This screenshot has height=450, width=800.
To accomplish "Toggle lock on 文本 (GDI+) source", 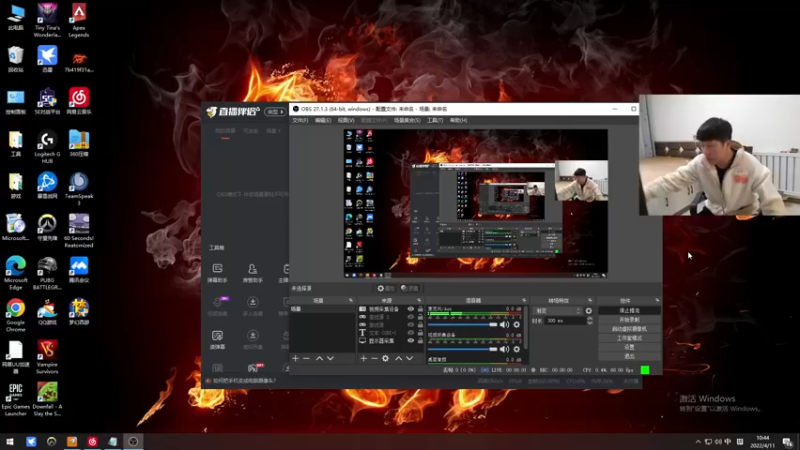I will point(420,333).
